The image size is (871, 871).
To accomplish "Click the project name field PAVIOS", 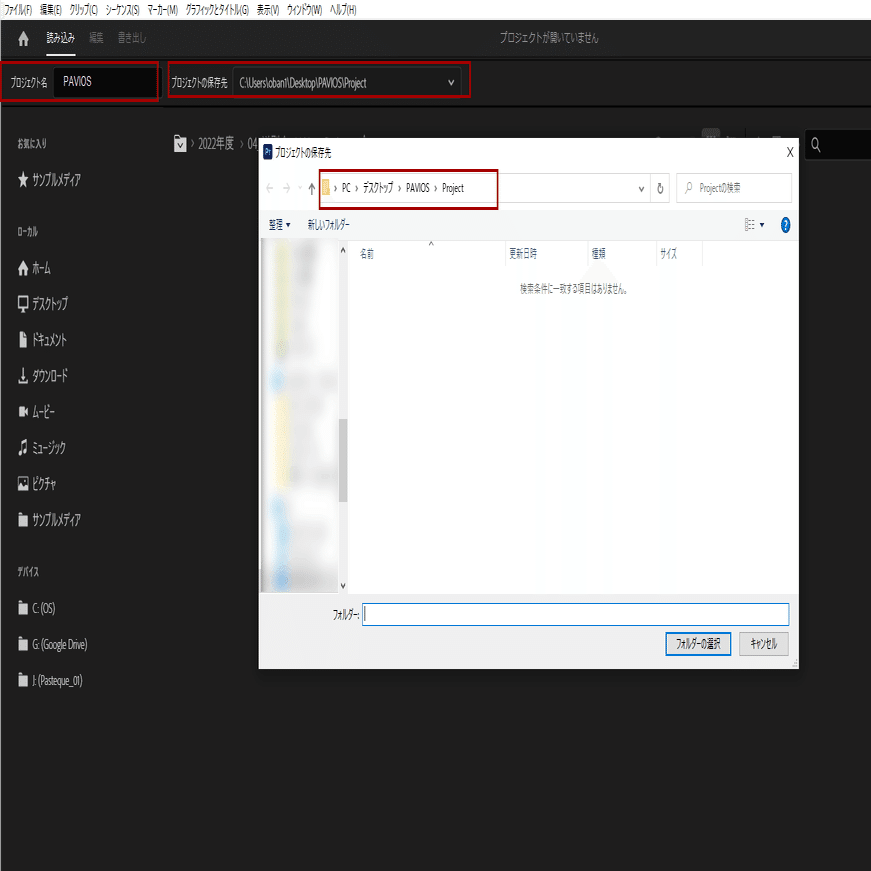I will click(x=105, y=82).
